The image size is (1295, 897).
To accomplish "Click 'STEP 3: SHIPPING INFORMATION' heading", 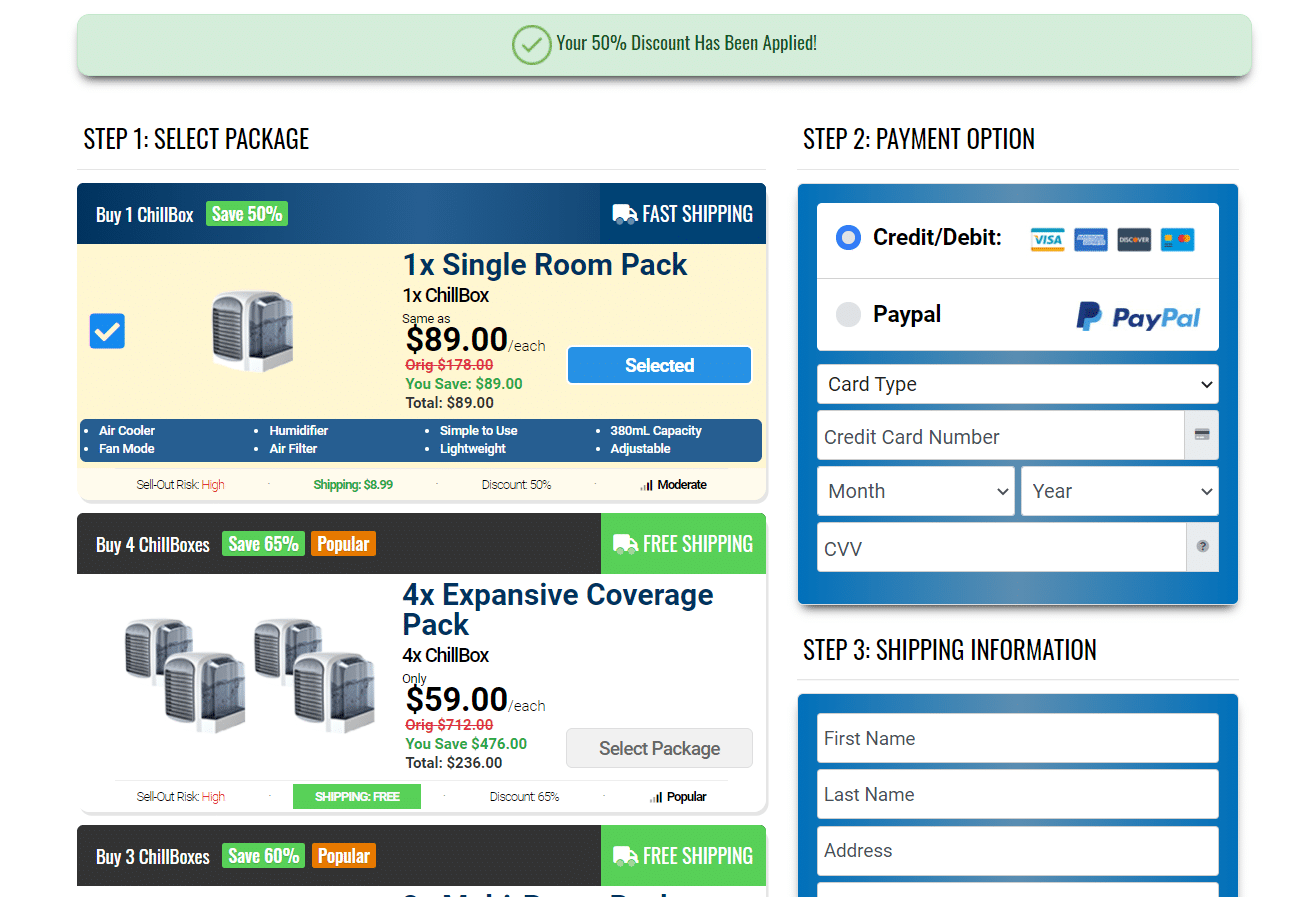I will point(950,650).
